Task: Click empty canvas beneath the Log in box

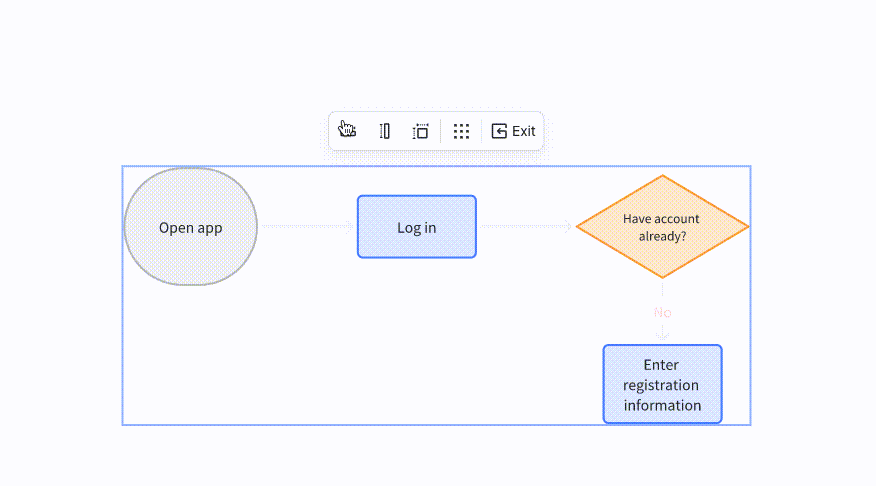Action: [417, 341]
